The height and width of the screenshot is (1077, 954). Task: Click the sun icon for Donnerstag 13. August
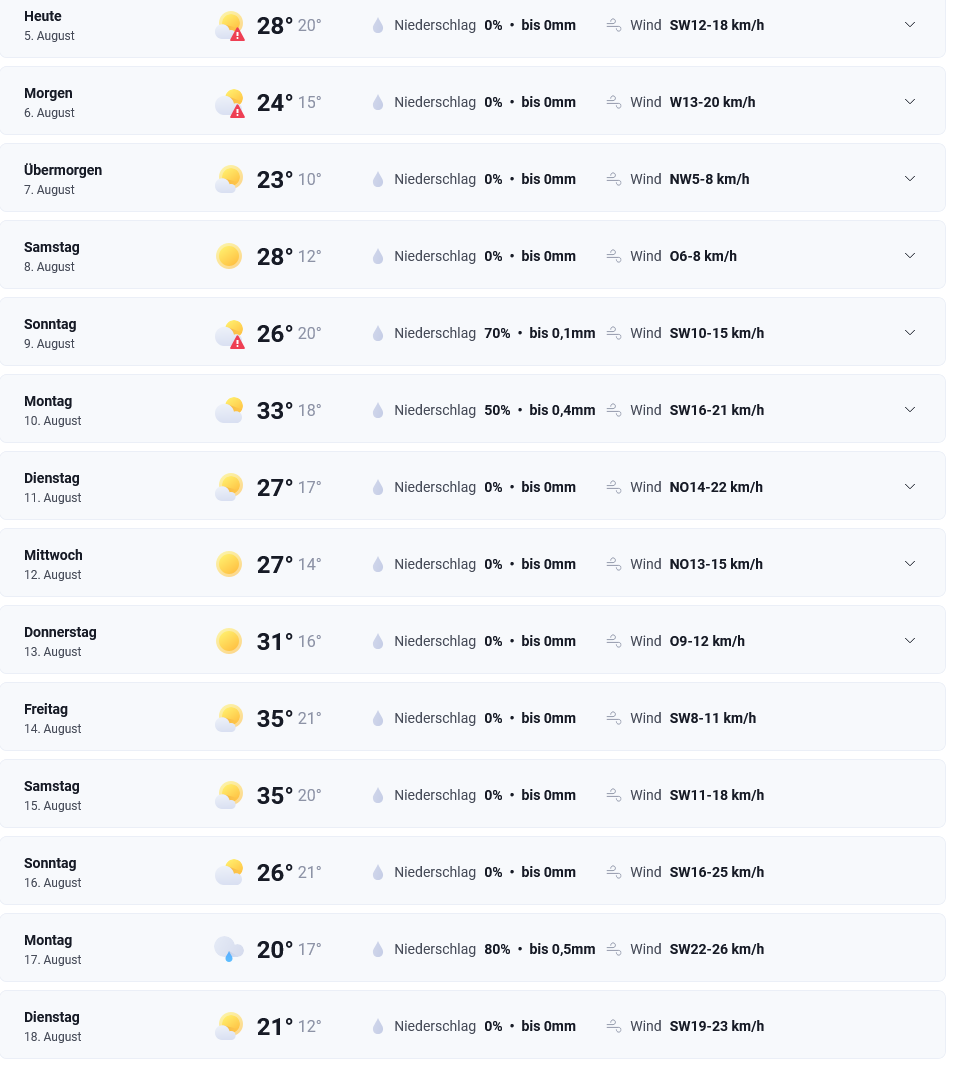click(x=229, y=642)
